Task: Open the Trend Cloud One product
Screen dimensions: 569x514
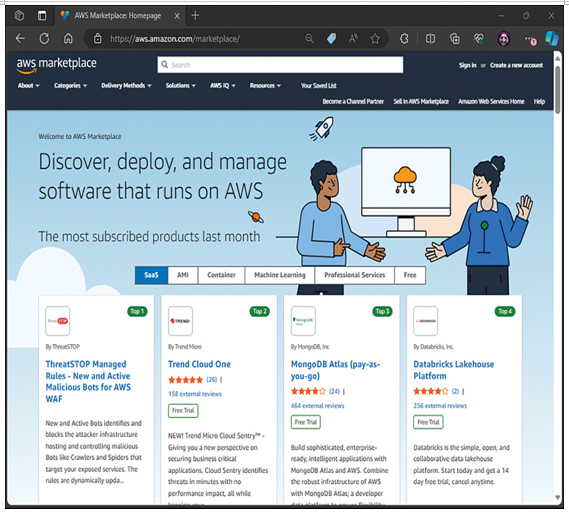Action: click(x=199, y=364)
